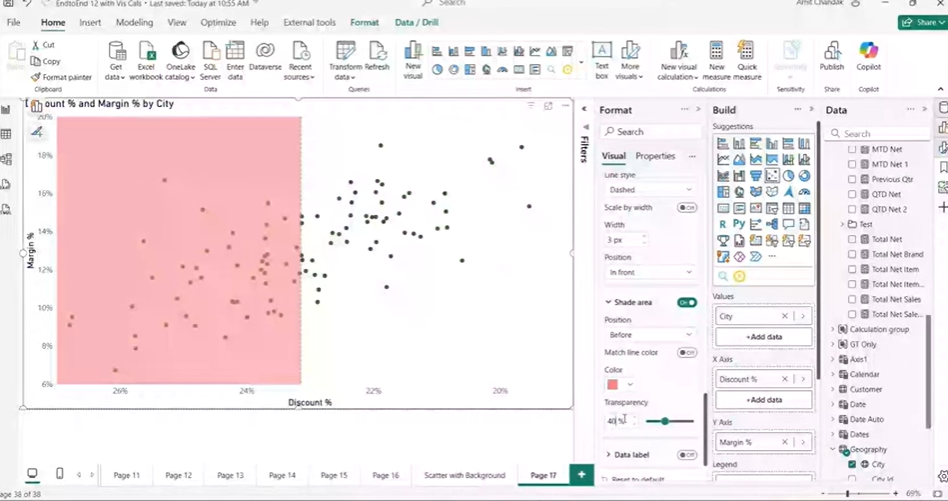Toggle Data label switch
The image size is (948, 501).
click(687, 455)
